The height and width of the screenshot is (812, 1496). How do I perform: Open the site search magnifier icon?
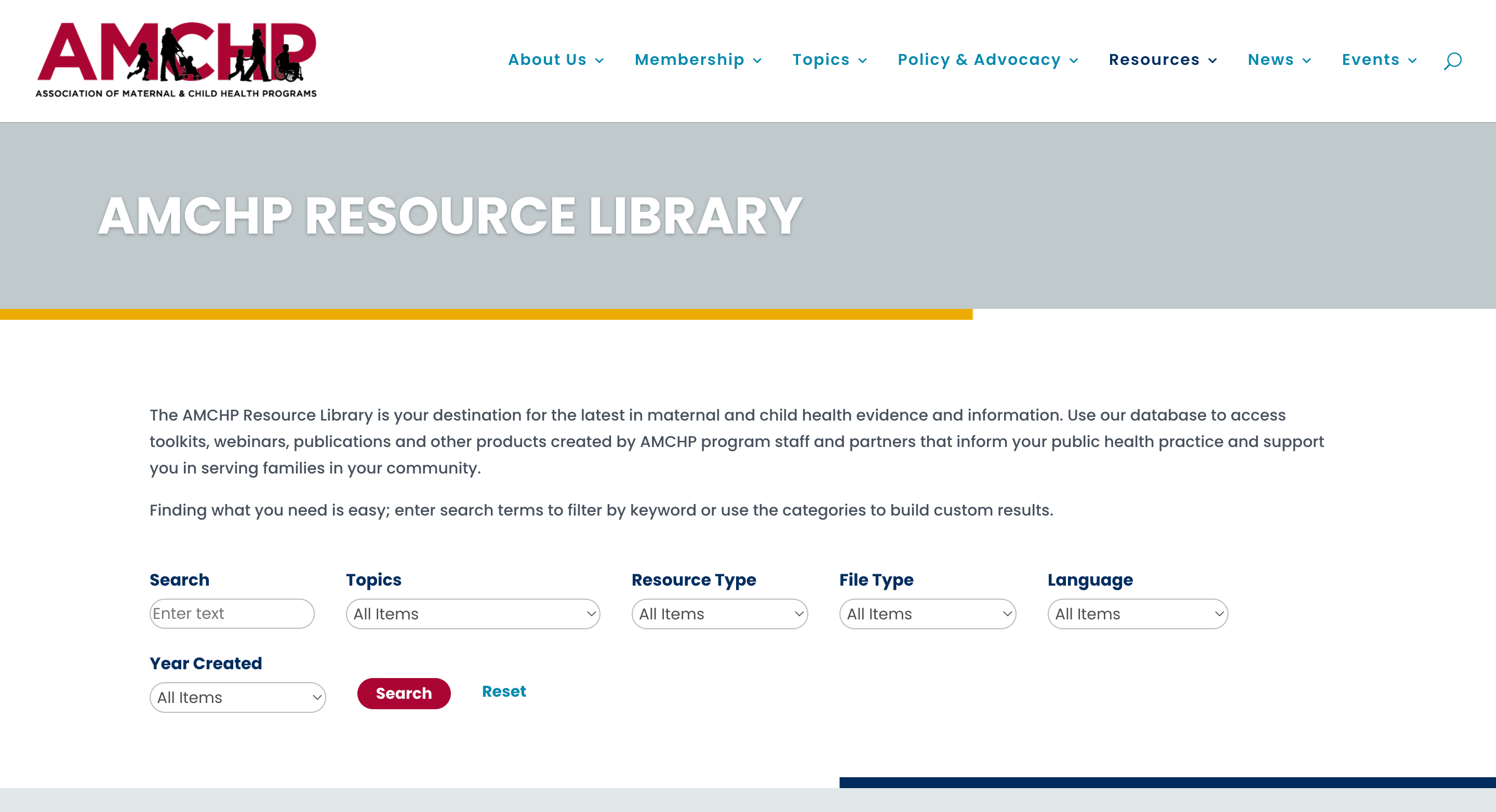pyautogui.click(x=1452, y=60)
